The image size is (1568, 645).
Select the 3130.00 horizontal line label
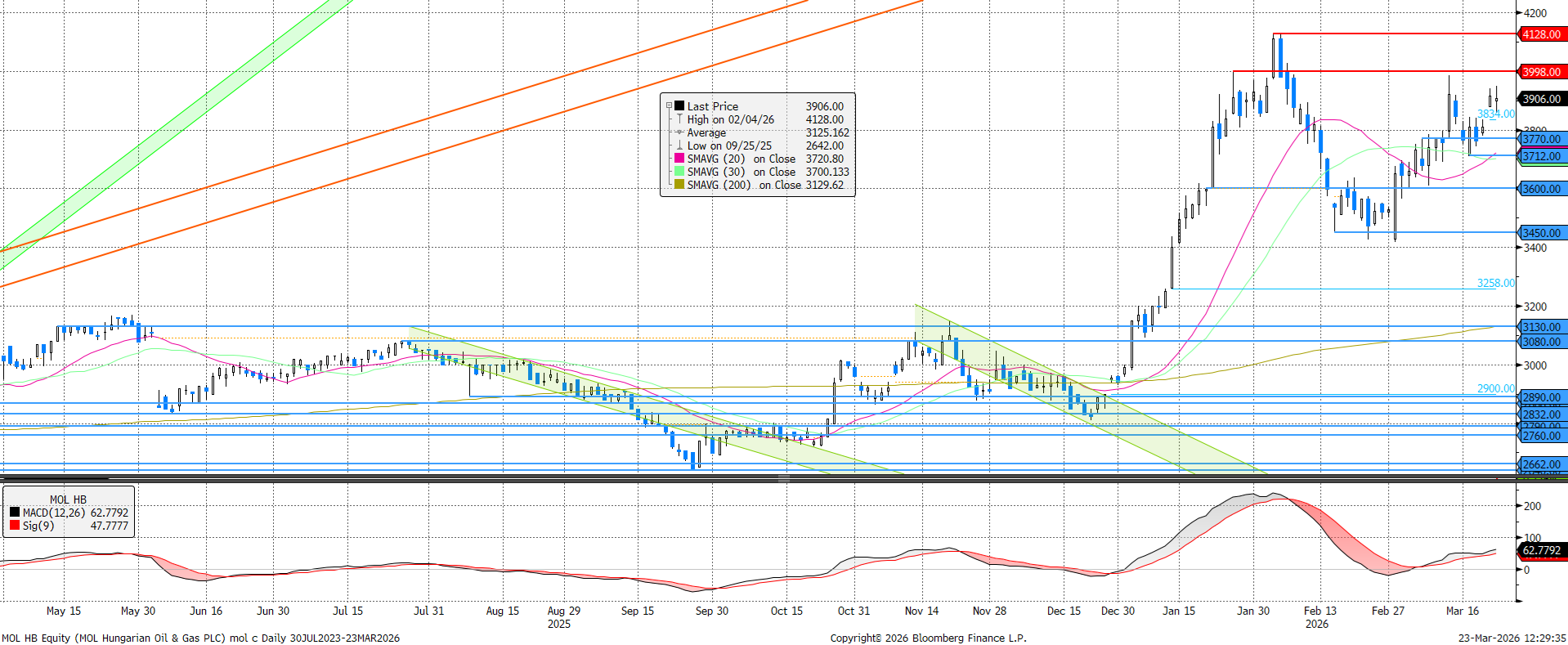pyautogui.click(x=1541, y=327)
